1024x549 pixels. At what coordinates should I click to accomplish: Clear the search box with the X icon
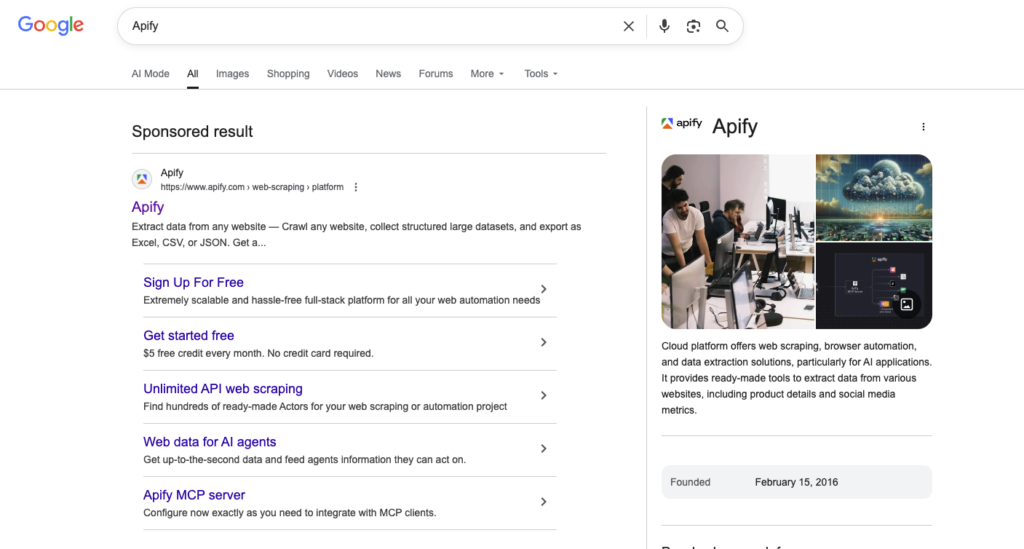click(x=628, y=26)
